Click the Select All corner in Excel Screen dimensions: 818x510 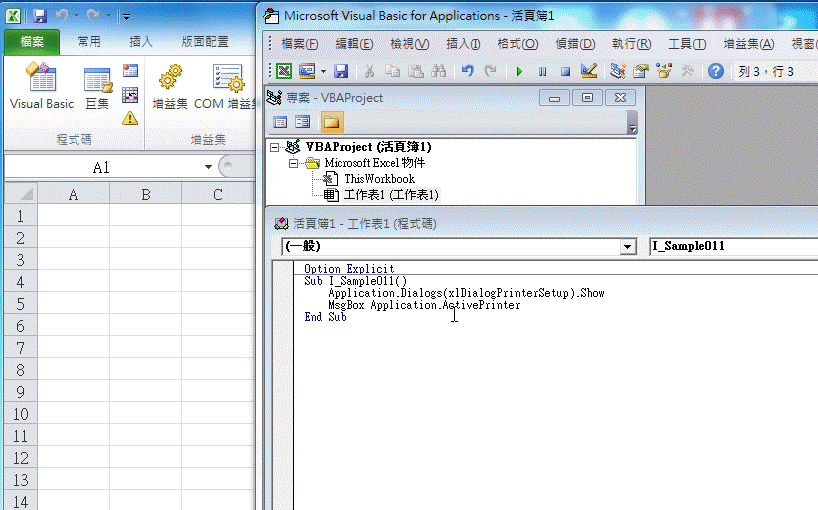coord(21,193)
